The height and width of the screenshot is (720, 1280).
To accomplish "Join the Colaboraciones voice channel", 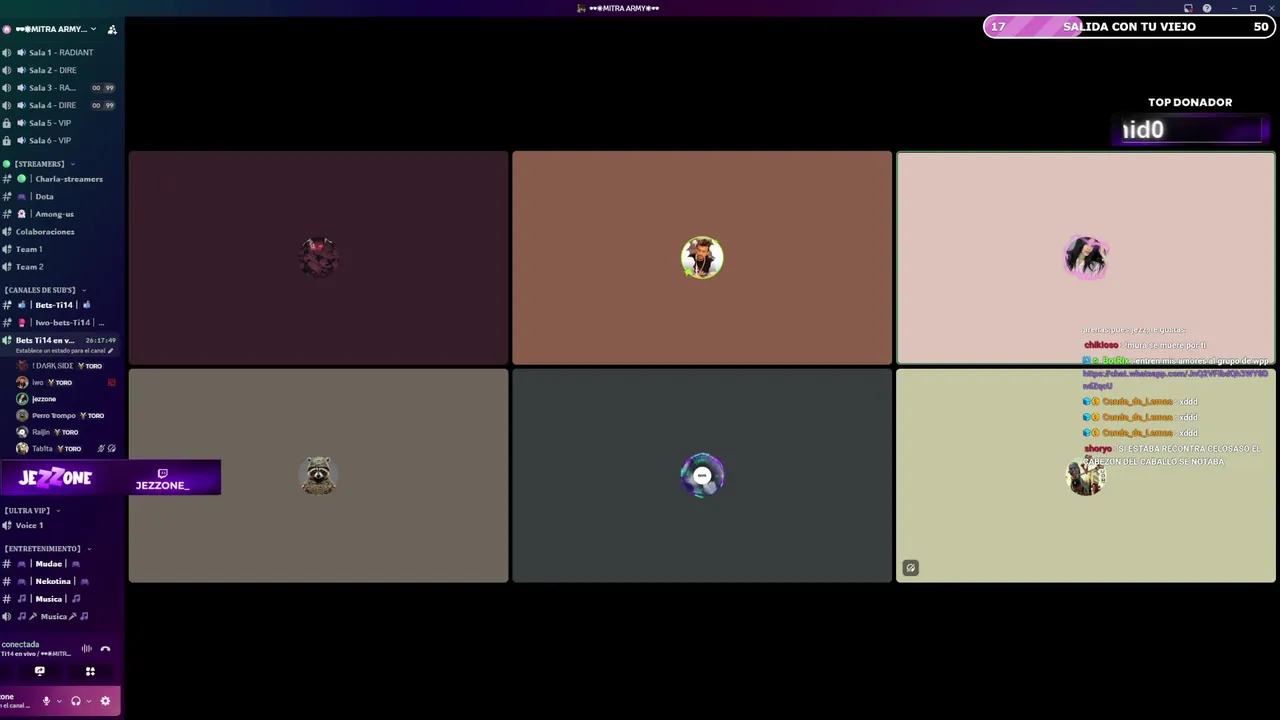I will 60,231.
